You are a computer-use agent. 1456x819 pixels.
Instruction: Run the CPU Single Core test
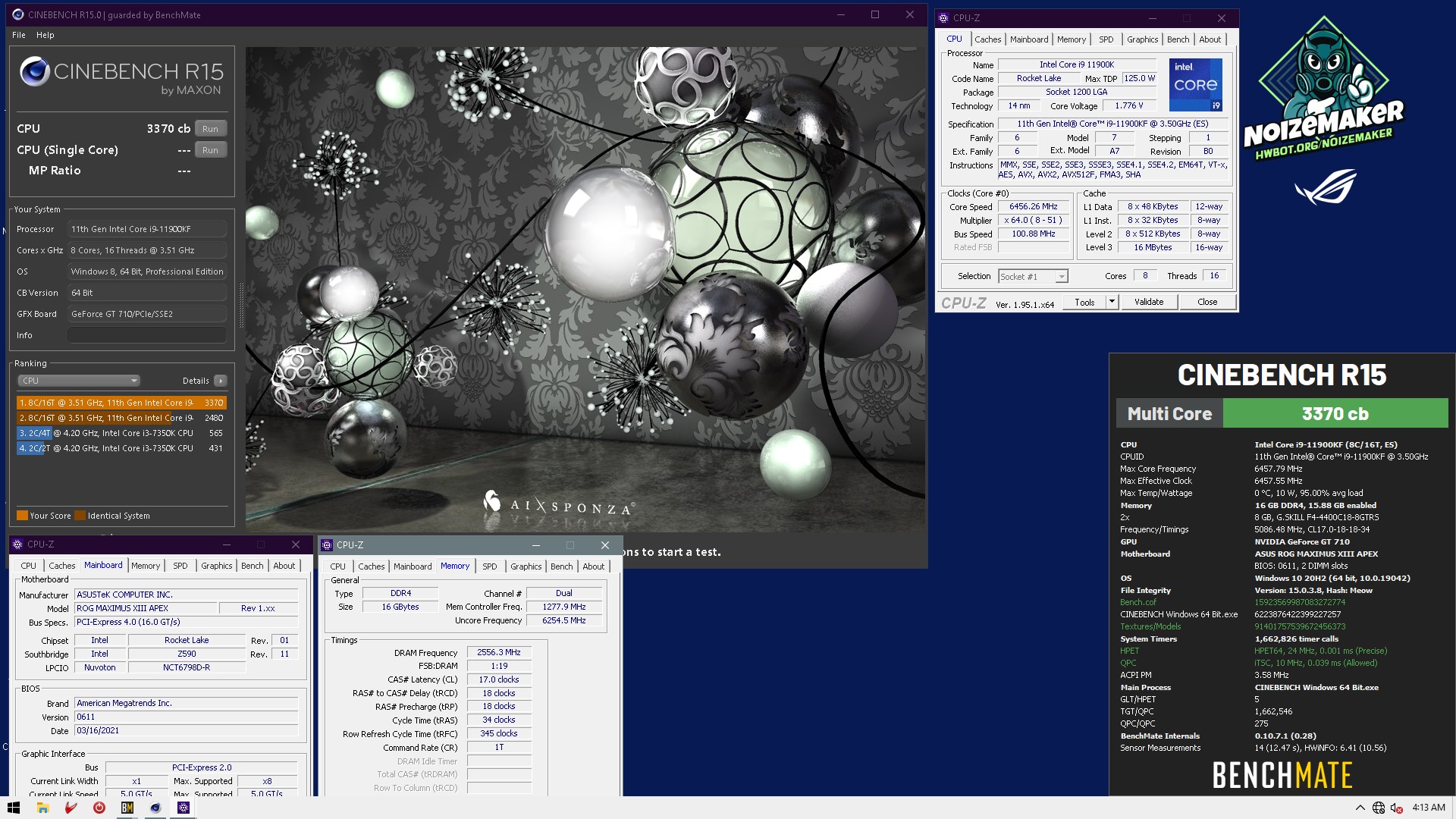pyautogui.click(x=211, y=150)
